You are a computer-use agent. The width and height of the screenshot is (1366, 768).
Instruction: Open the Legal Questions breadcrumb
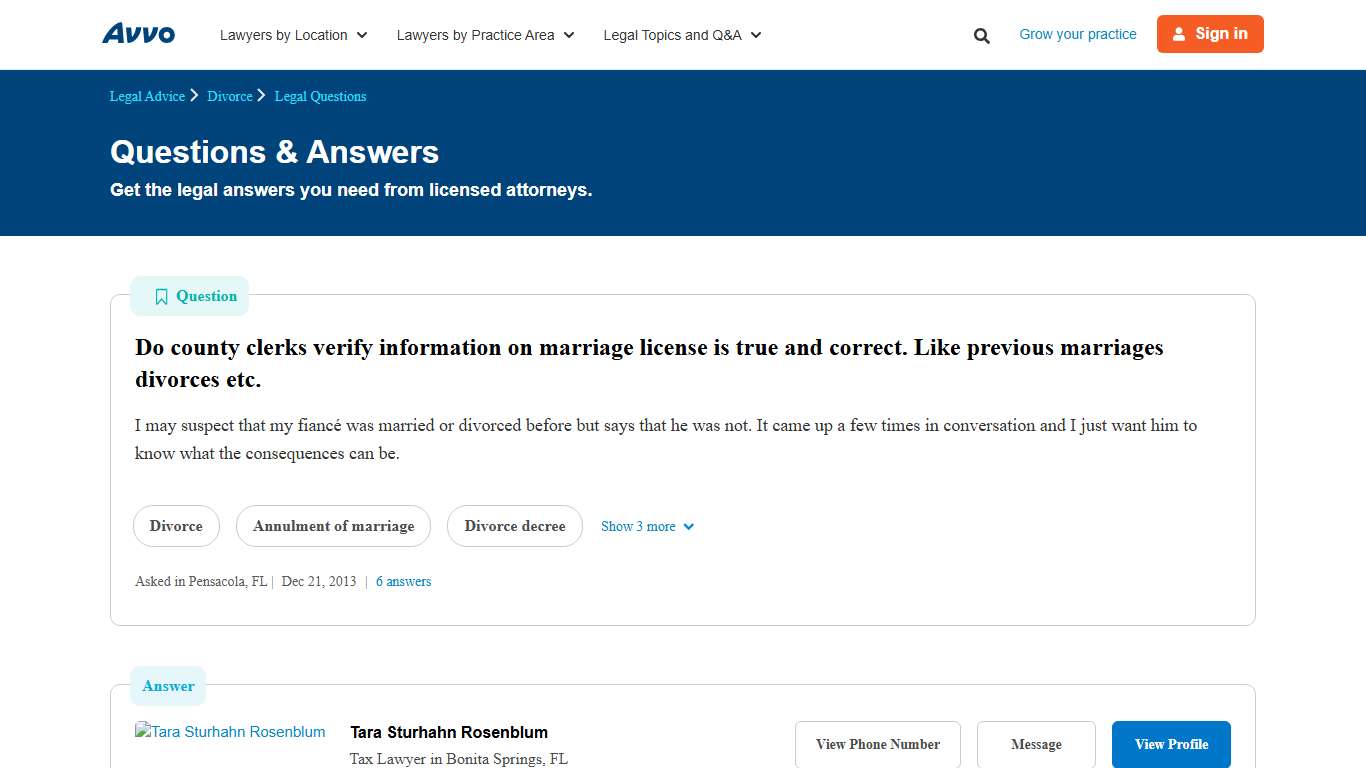click(320, 95)
